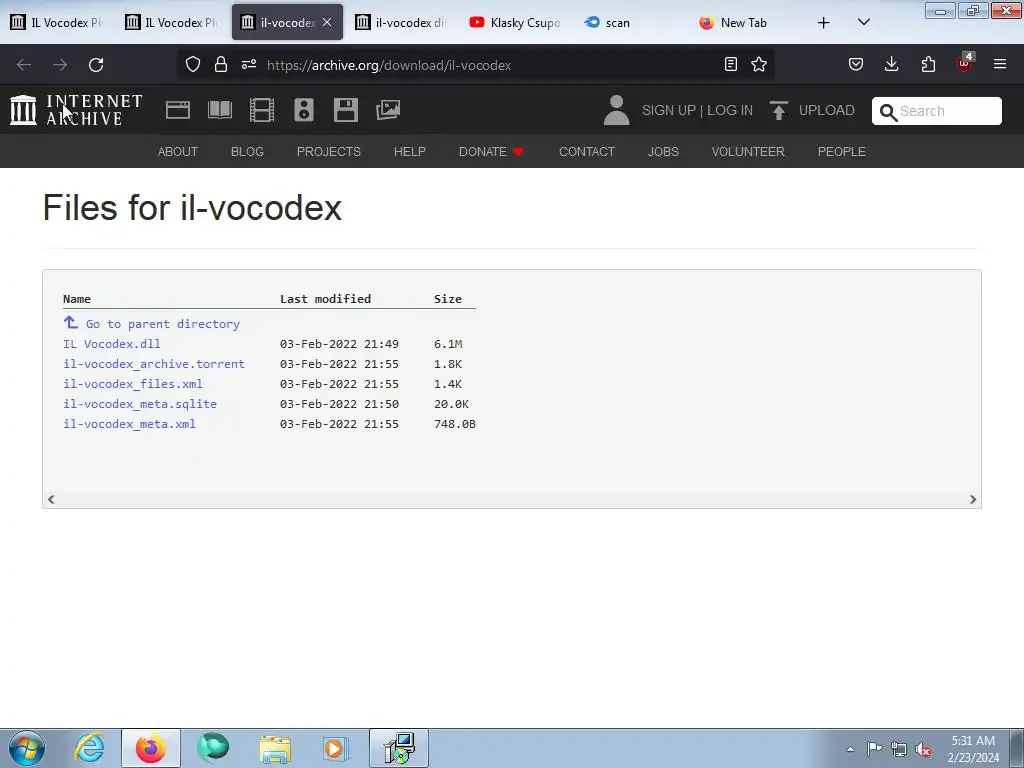Open PEOPLE menu item
This screenshot has width=1024, height=768.
coord(841,152)
